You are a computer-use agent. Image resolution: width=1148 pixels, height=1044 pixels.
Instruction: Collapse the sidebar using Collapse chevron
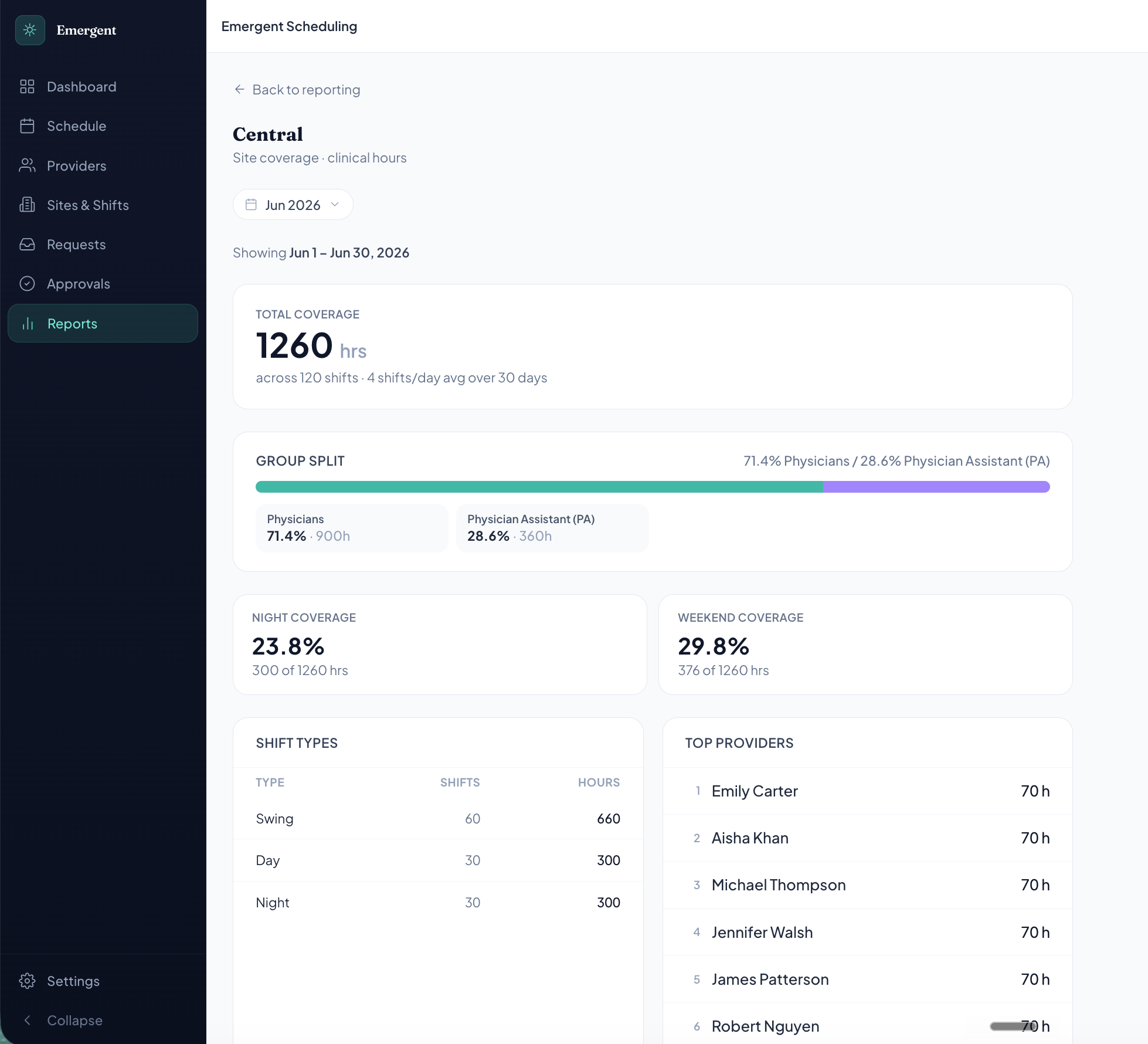27,1021
